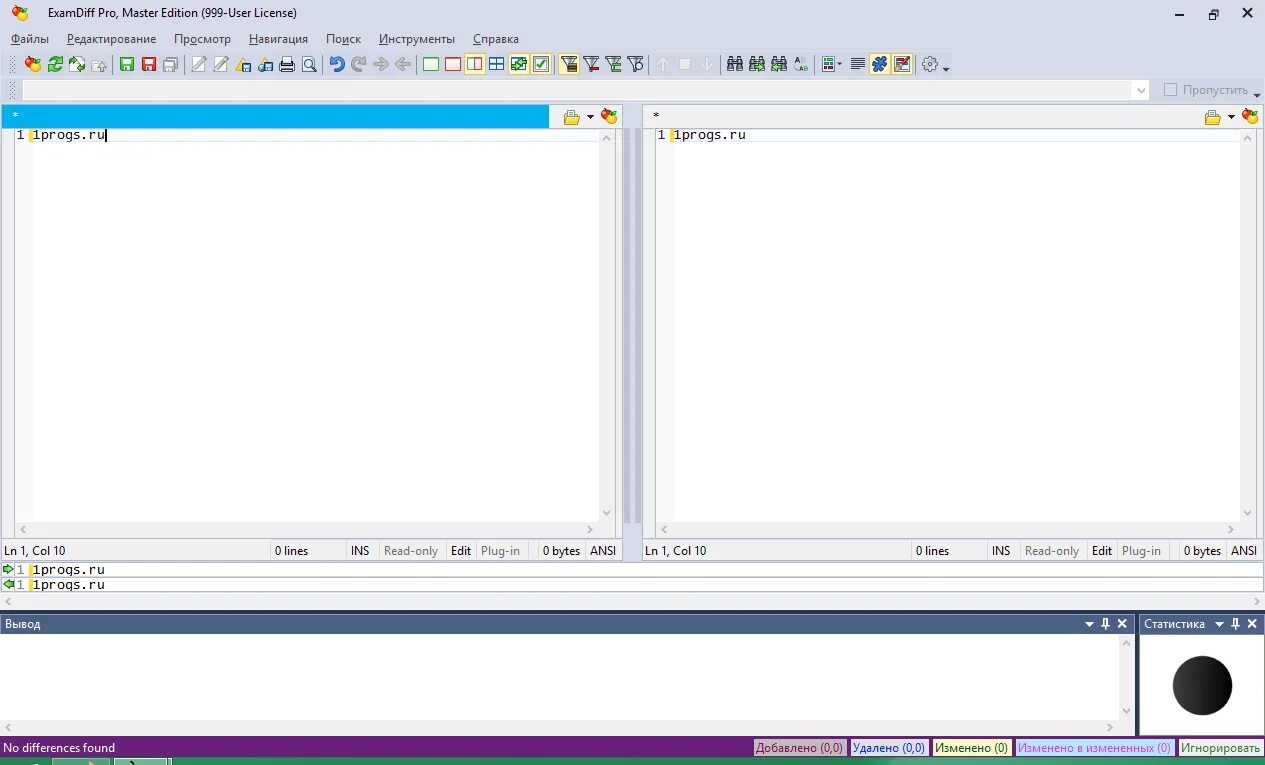Click the Print icon in the toolbar
This screenshot has width=1265, height=765.
tap(287, 65)
